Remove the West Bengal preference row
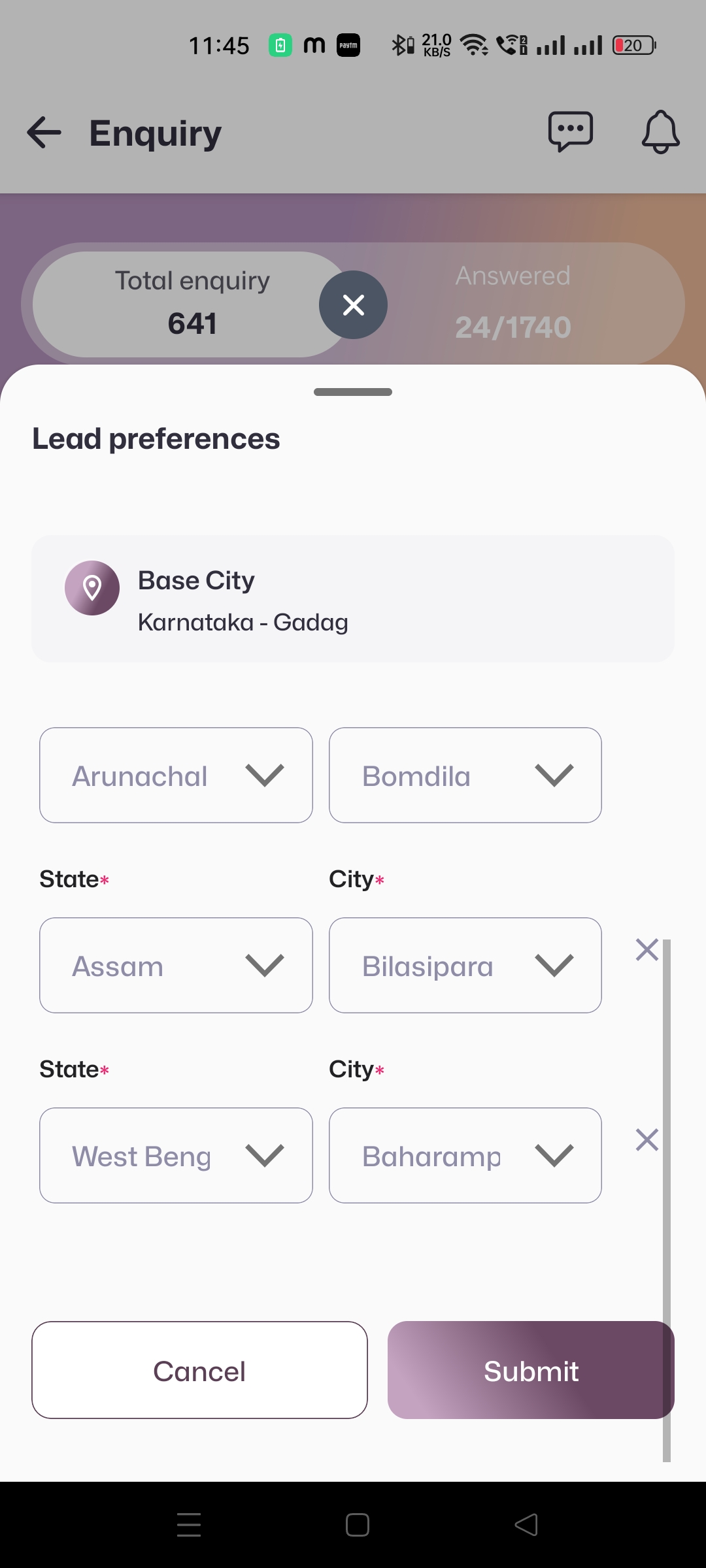Image resolution: width=706 pixels, height=1568 pixels. pyautogui.click(x=647, y=1140)
